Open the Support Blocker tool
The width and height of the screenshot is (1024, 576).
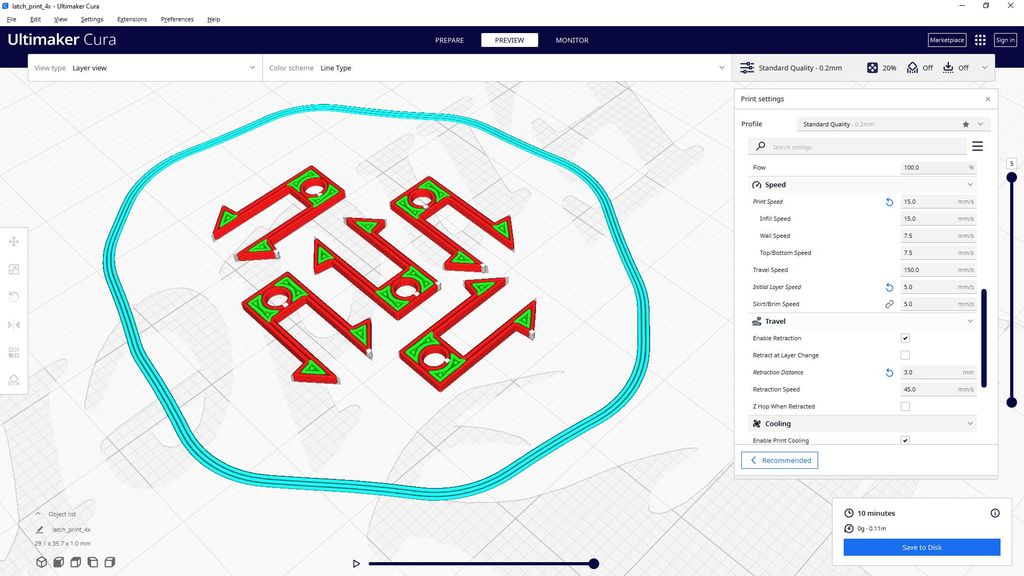coord(14,380)
